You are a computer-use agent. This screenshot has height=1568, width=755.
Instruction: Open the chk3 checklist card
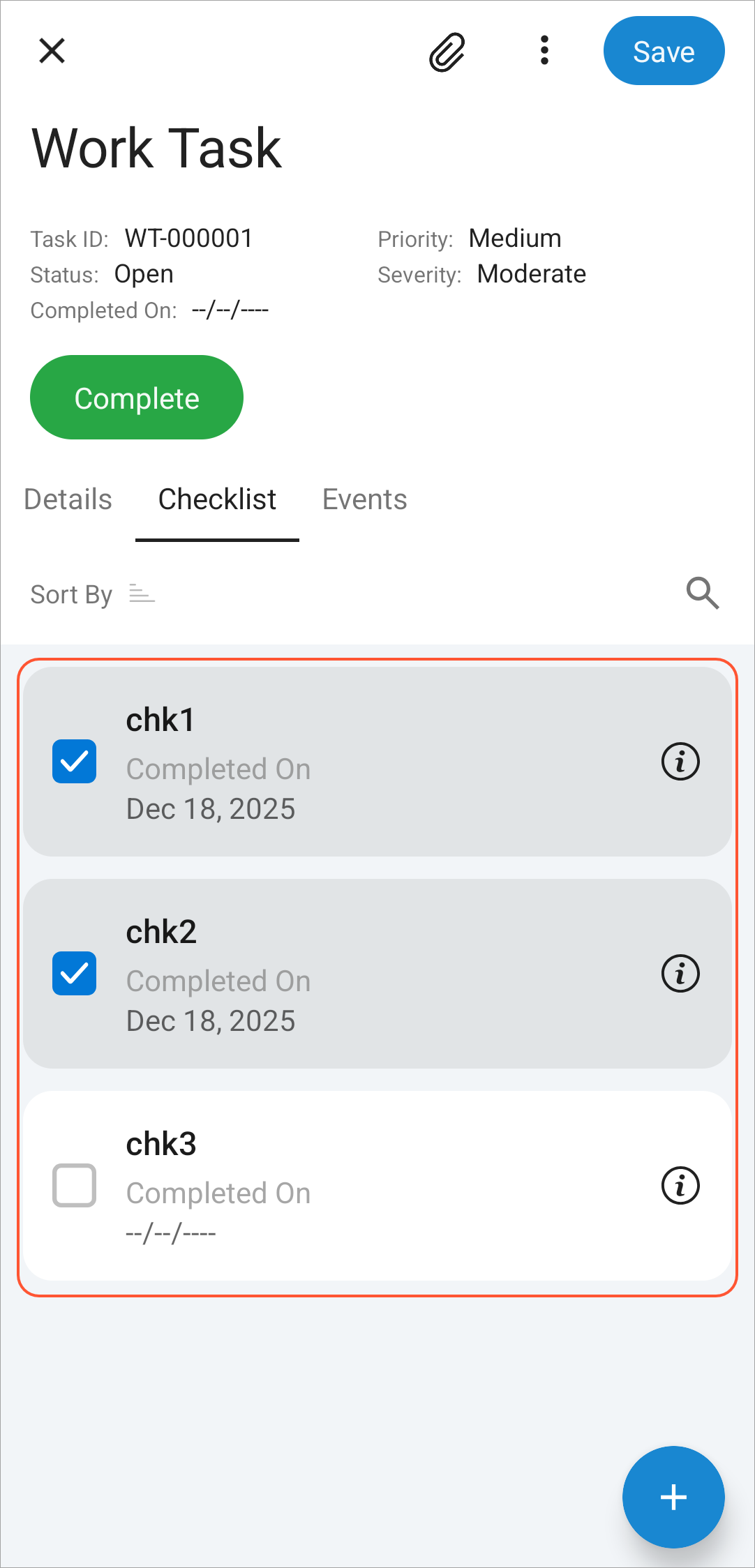(377, 1186)
